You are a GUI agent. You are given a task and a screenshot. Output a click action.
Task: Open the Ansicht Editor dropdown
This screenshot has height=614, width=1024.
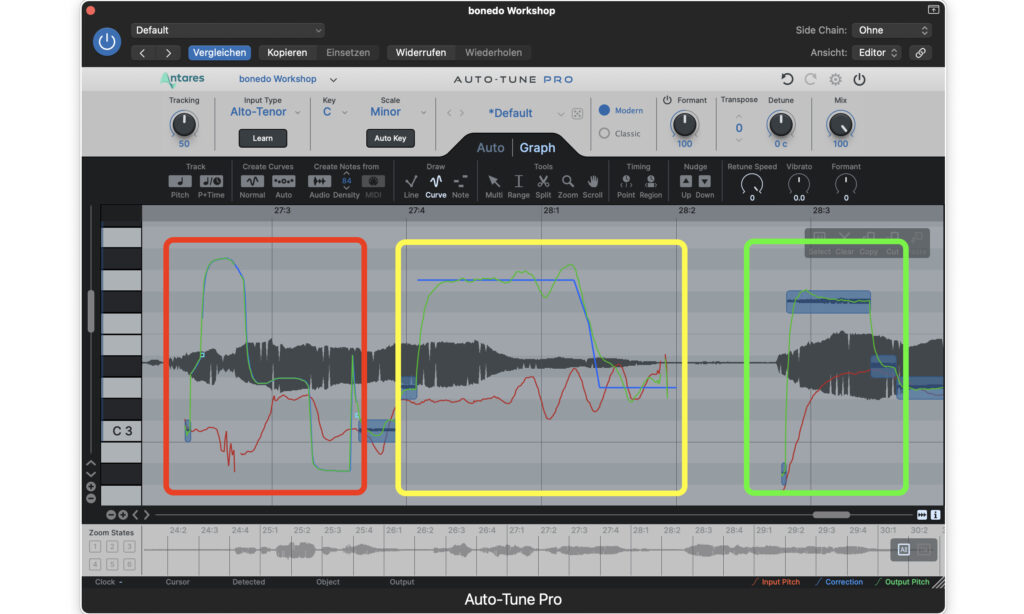877,52
